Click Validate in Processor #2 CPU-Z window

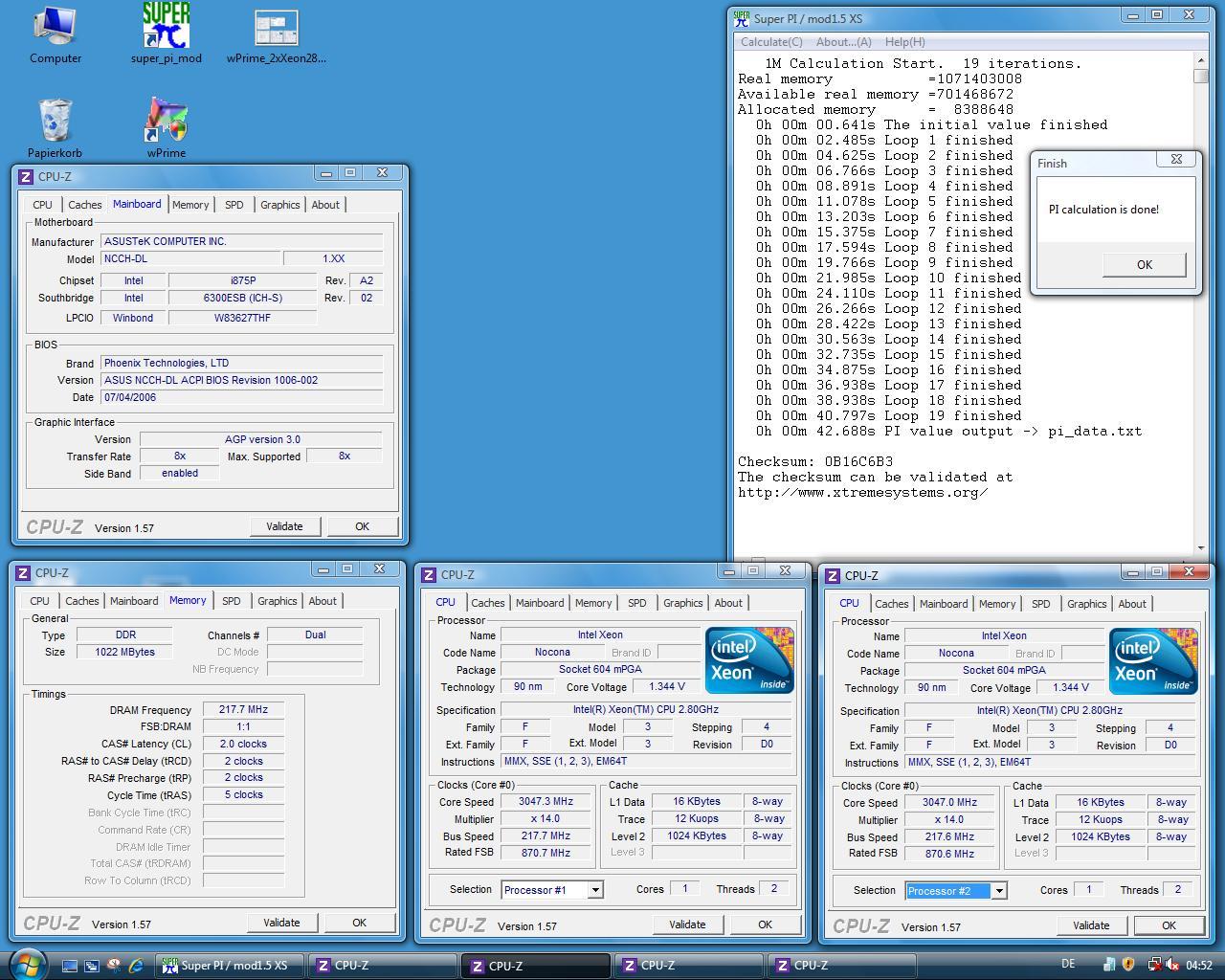tap(1091, 925)
